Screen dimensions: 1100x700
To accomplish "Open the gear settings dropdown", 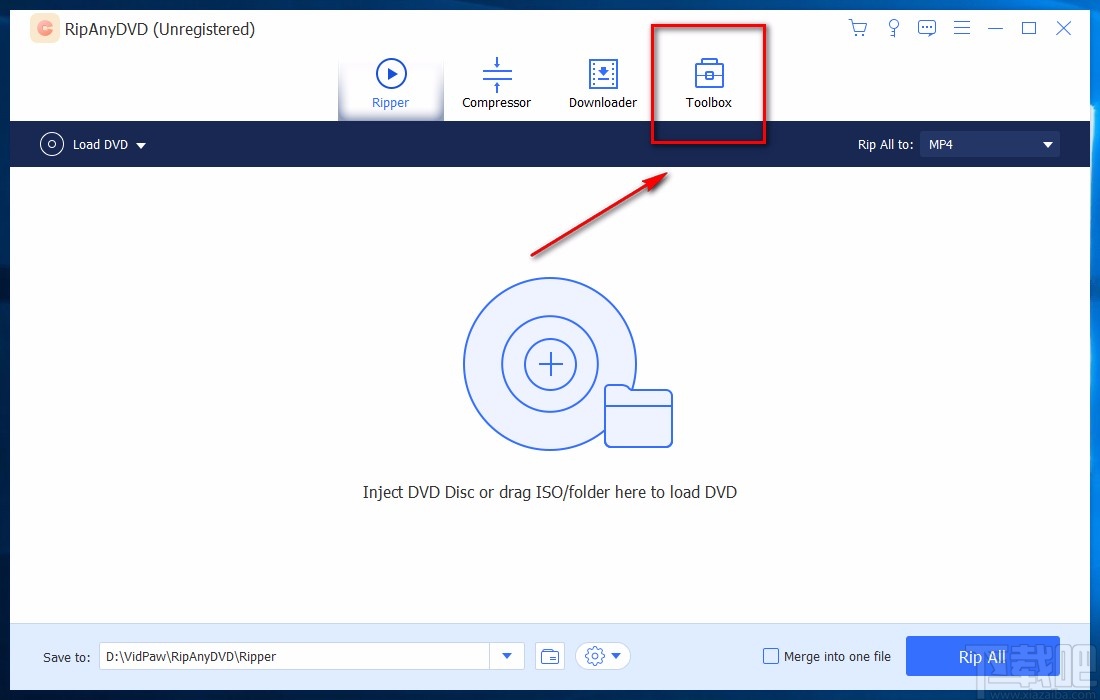I will (603, 657).
